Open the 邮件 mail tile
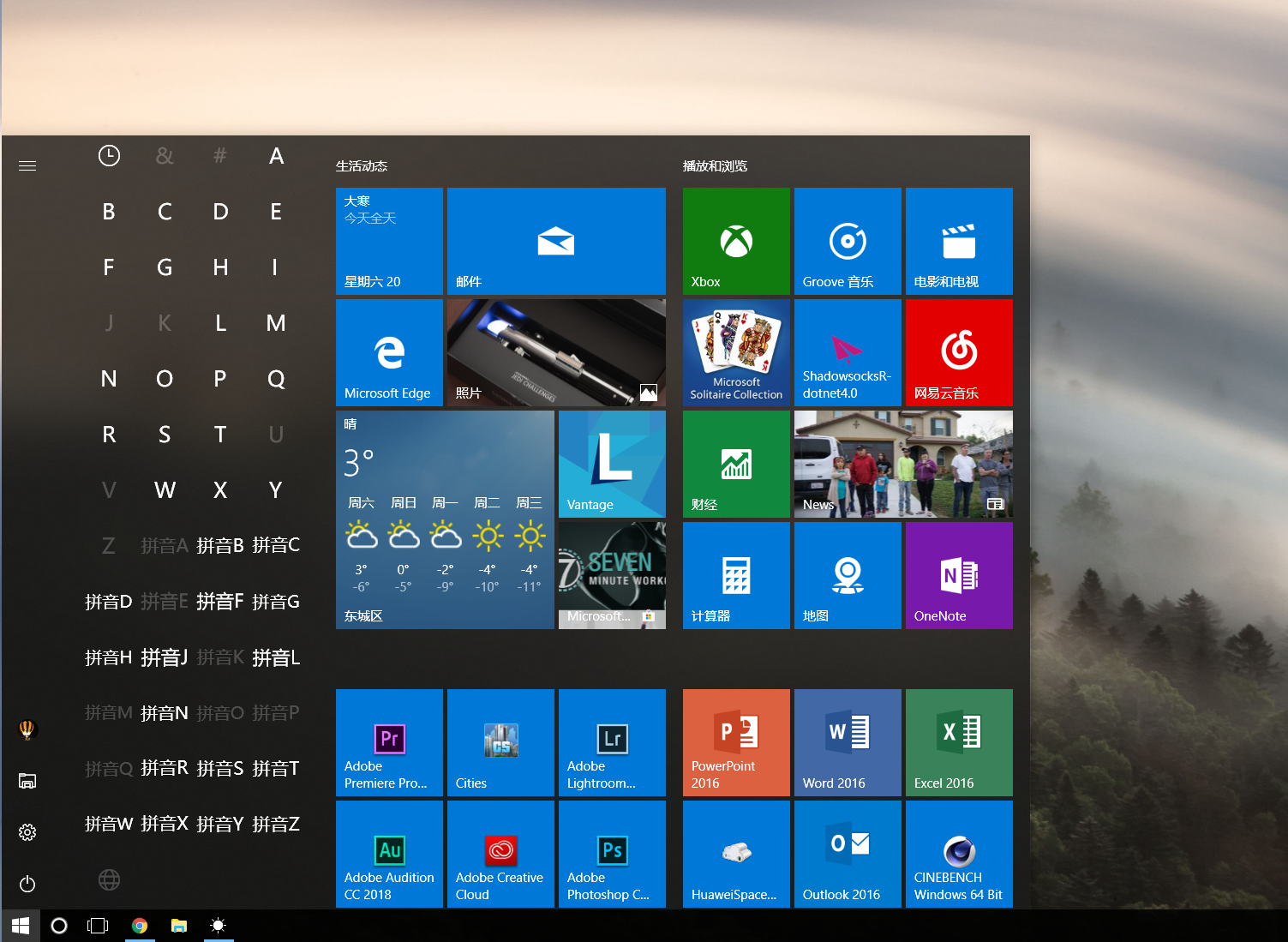This screenshot has width=1288, height=942. click(556, 241)
